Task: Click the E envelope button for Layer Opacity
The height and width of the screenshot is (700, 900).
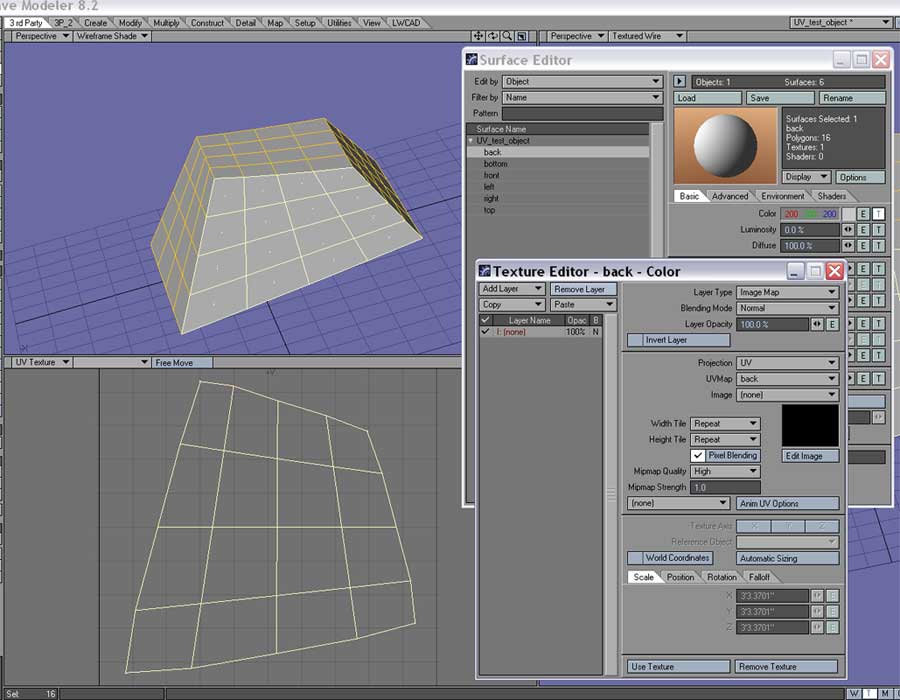Action: pyautogui.click(x=832, y=324)
